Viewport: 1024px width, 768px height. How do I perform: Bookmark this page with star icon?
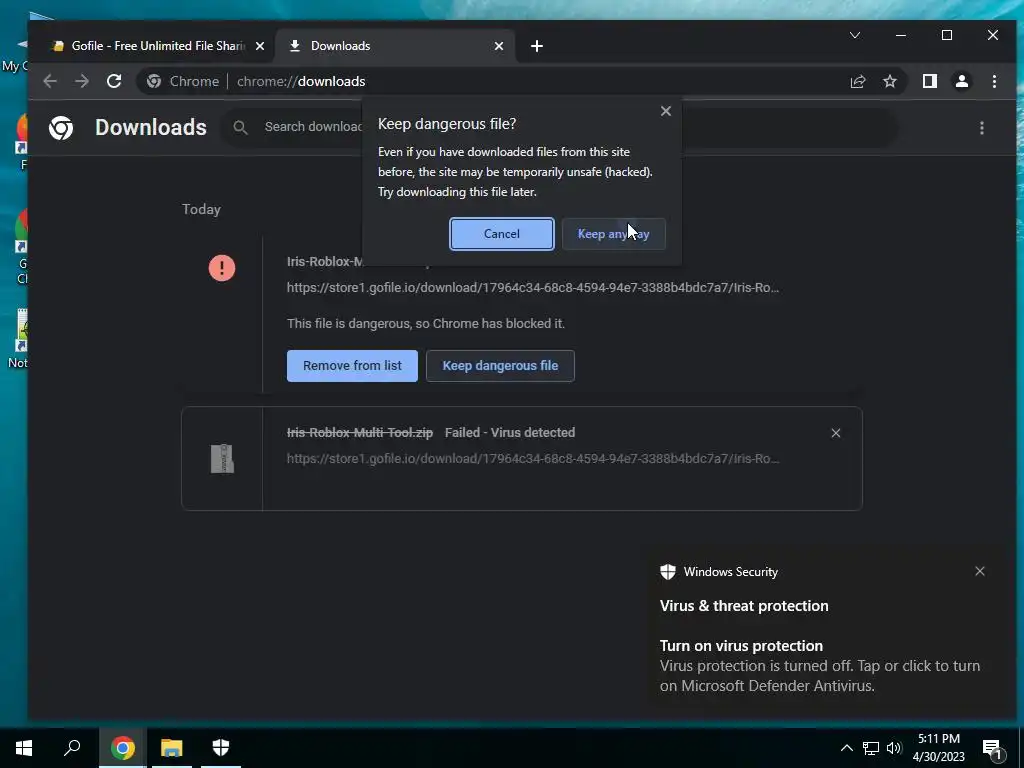tap(889, 81)
